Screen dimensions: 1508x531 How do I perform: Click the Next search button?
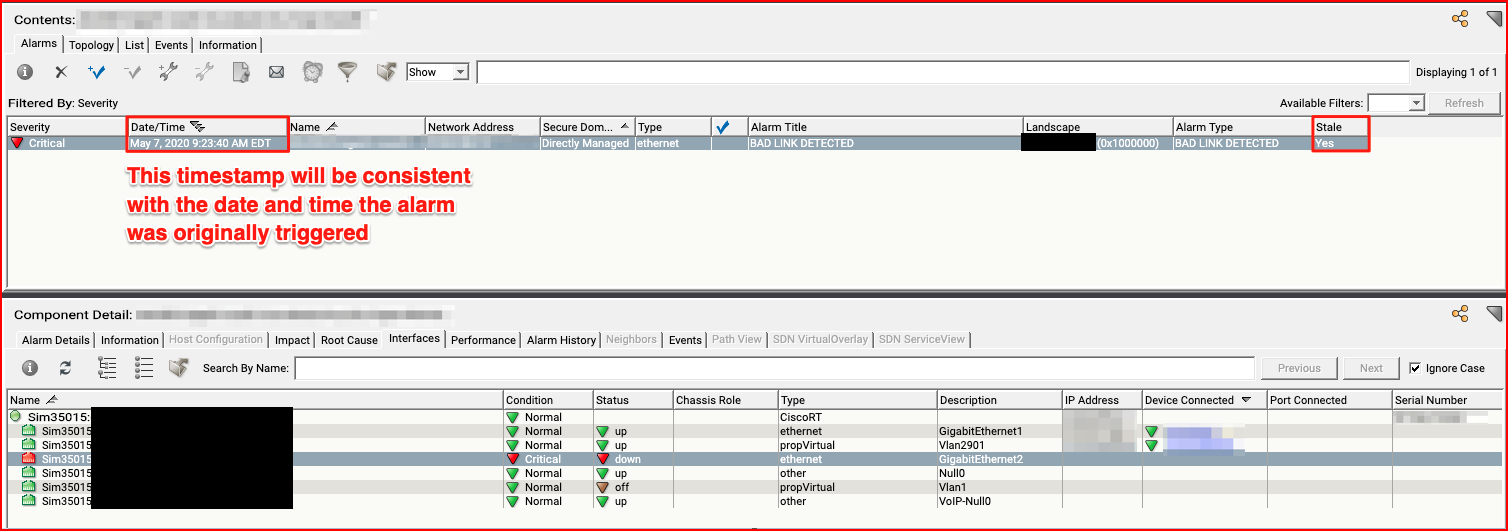click(1371, 368)
